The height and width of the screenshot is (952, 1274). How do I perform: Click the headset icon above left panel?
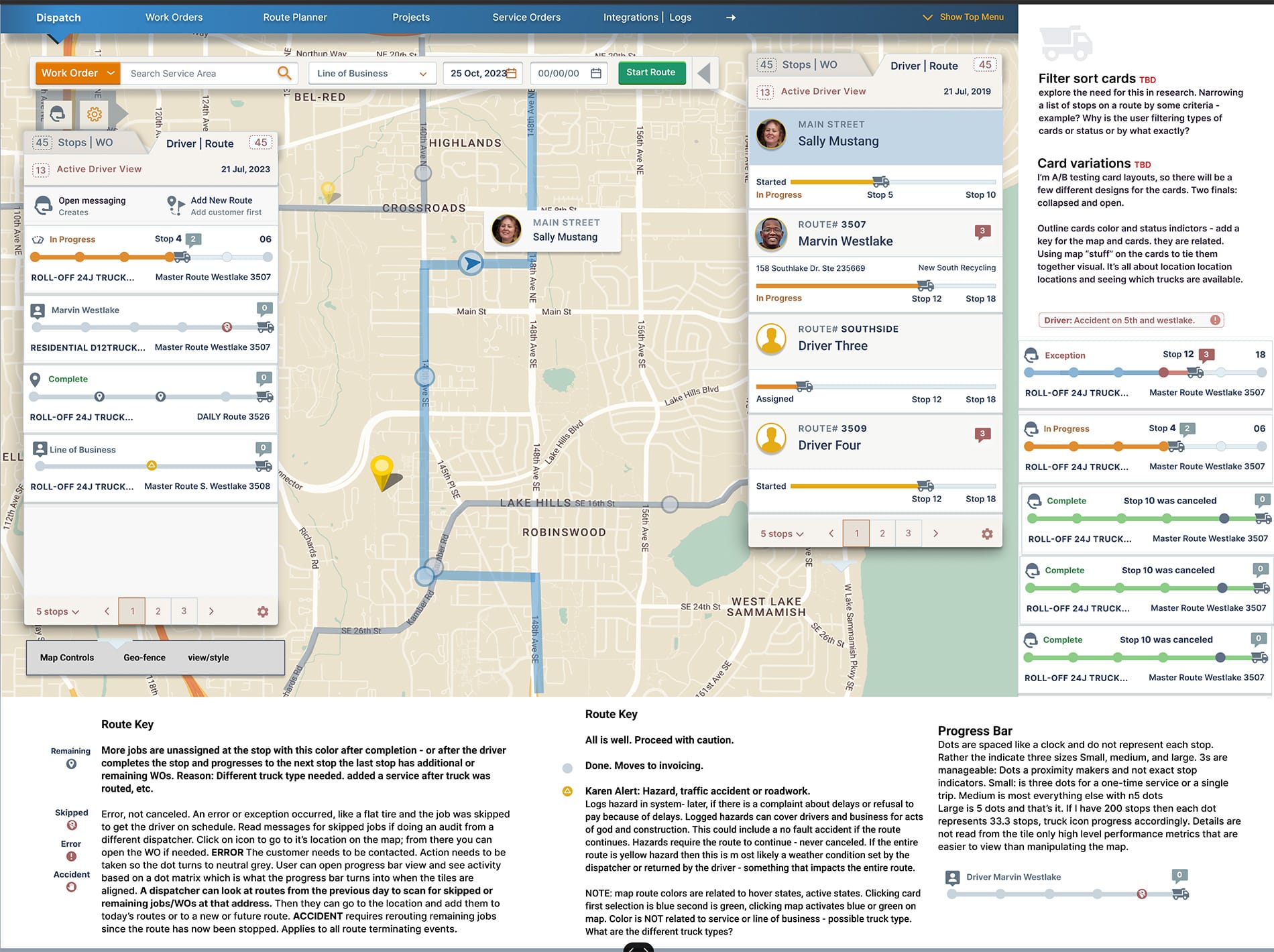point(58,115)
